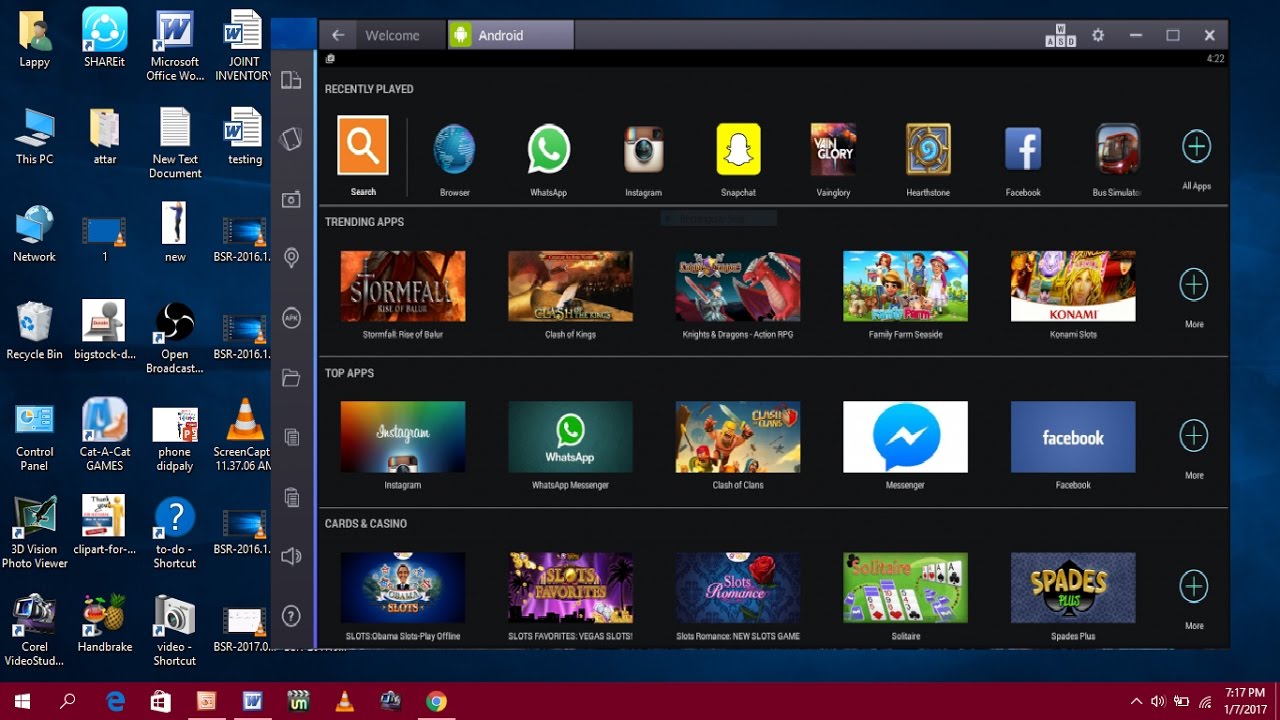Select the 3D Vision Photo Viewer shortcut
Image resolution: width=1280 pixels, height=720 pixels.
tap(35, 533)
